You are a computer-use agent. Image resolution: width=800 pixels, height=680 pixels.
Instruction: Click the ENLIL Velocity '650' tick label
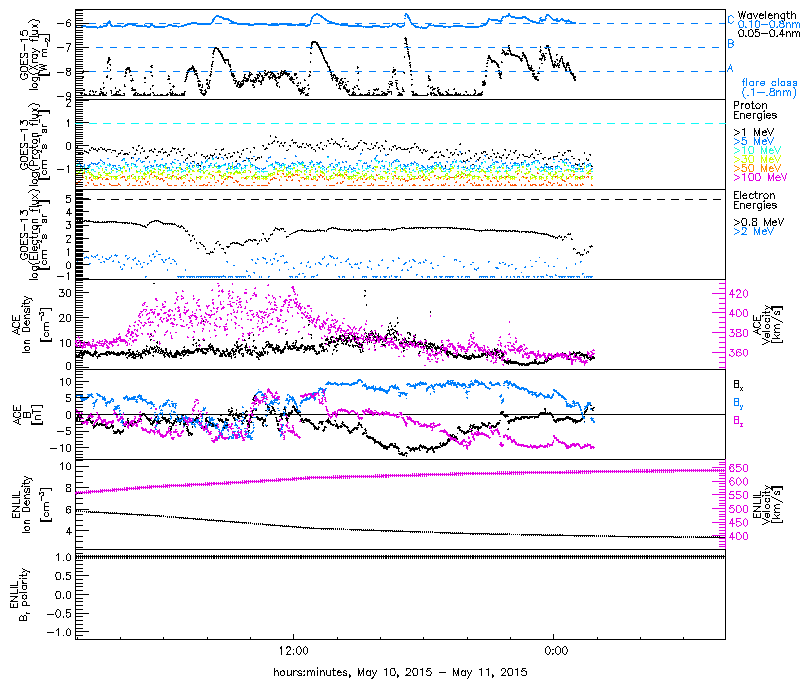pos(739,468)
